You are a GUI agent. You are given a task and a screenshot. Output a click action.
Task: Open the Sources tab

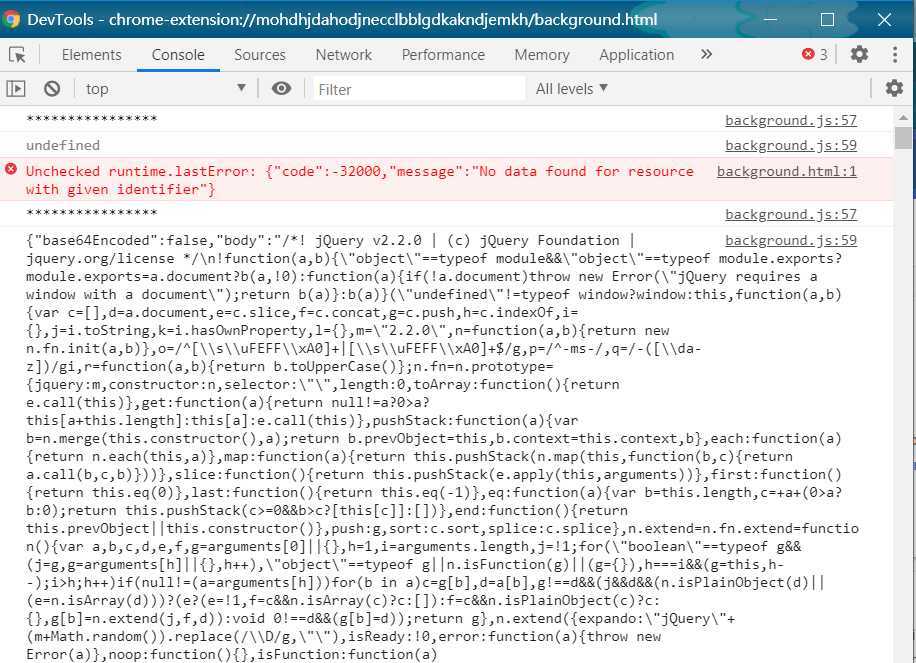260,55
